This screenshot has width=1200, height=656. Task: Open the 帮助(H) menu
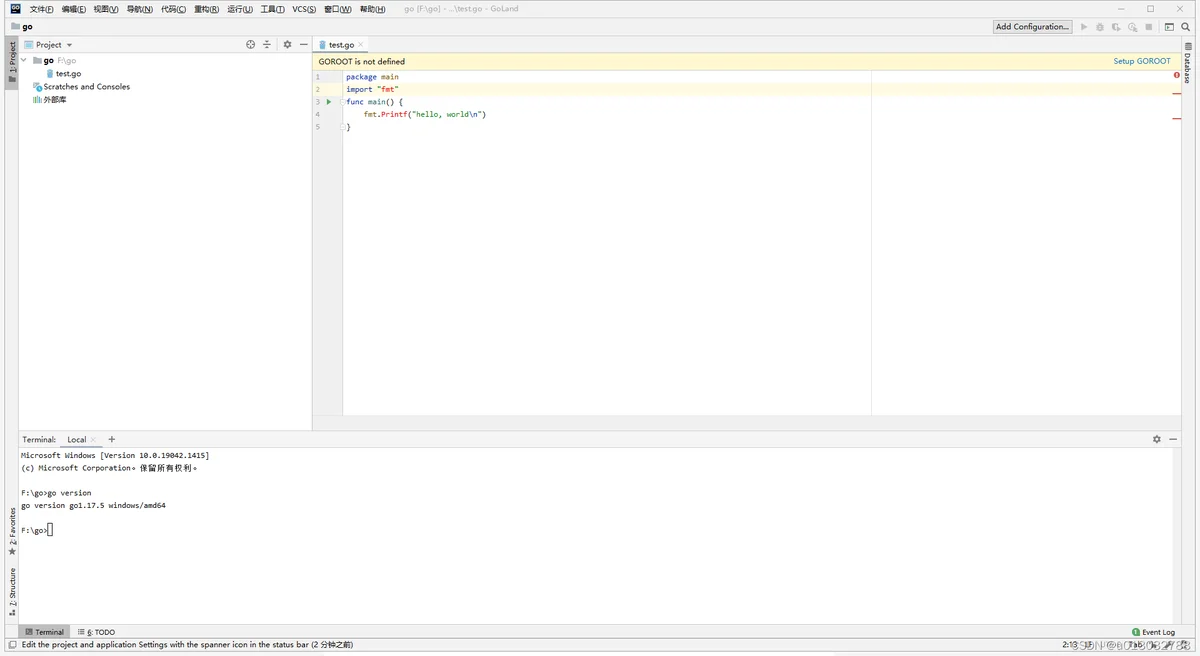[x=372, y=9]
